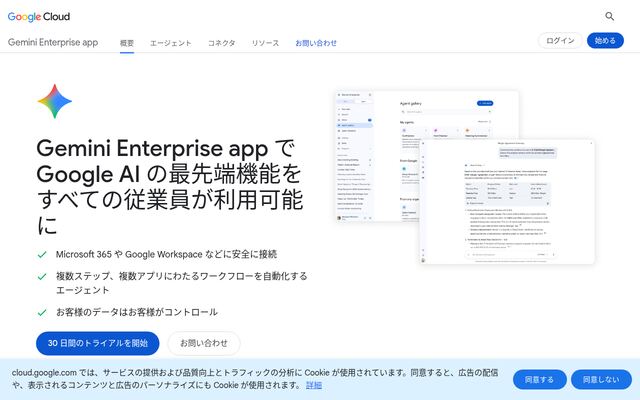Click the ログイン button

560,41
